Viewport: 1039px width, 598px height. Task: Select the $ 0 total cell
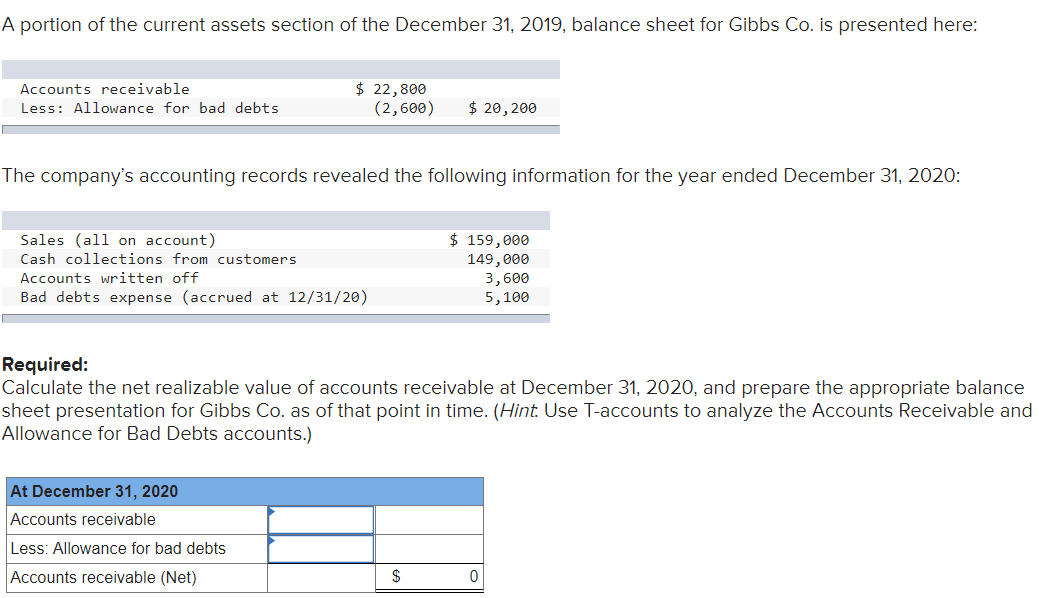(429, 577)
